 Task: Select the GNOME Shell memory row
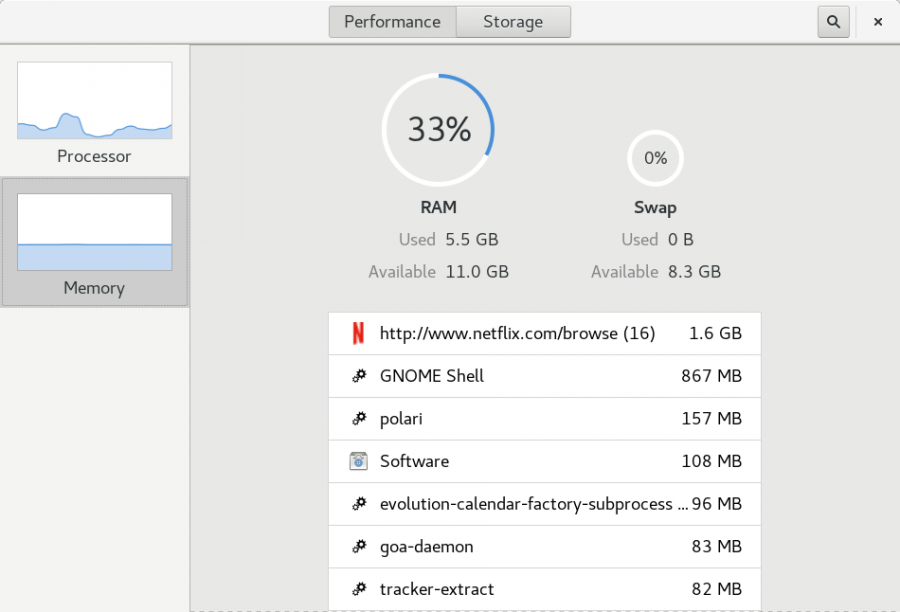545,376
